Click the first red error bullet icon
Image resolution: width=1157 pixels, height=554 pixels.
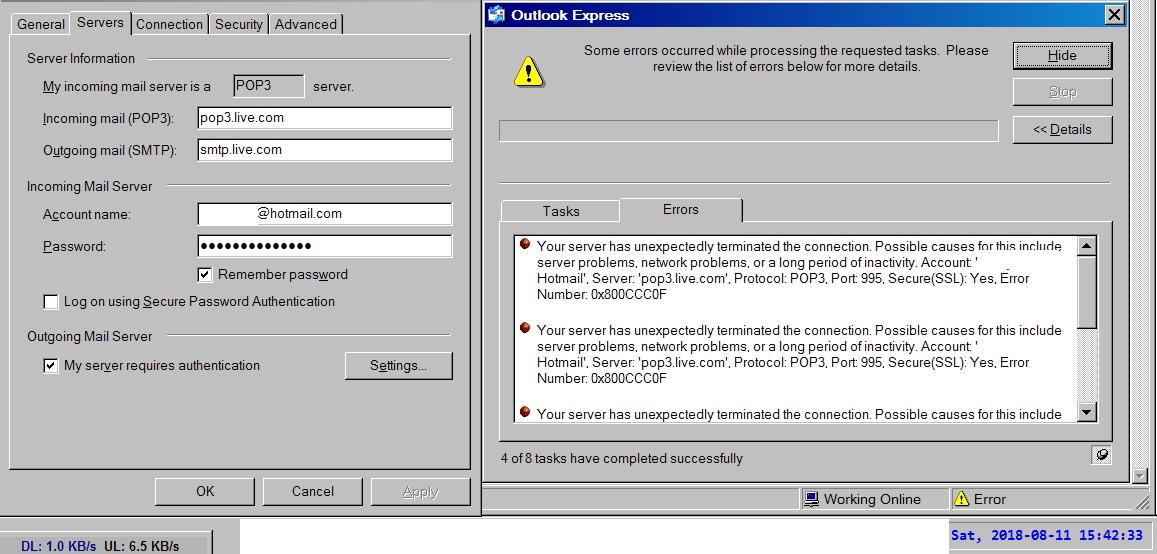[x=524, y=244]
